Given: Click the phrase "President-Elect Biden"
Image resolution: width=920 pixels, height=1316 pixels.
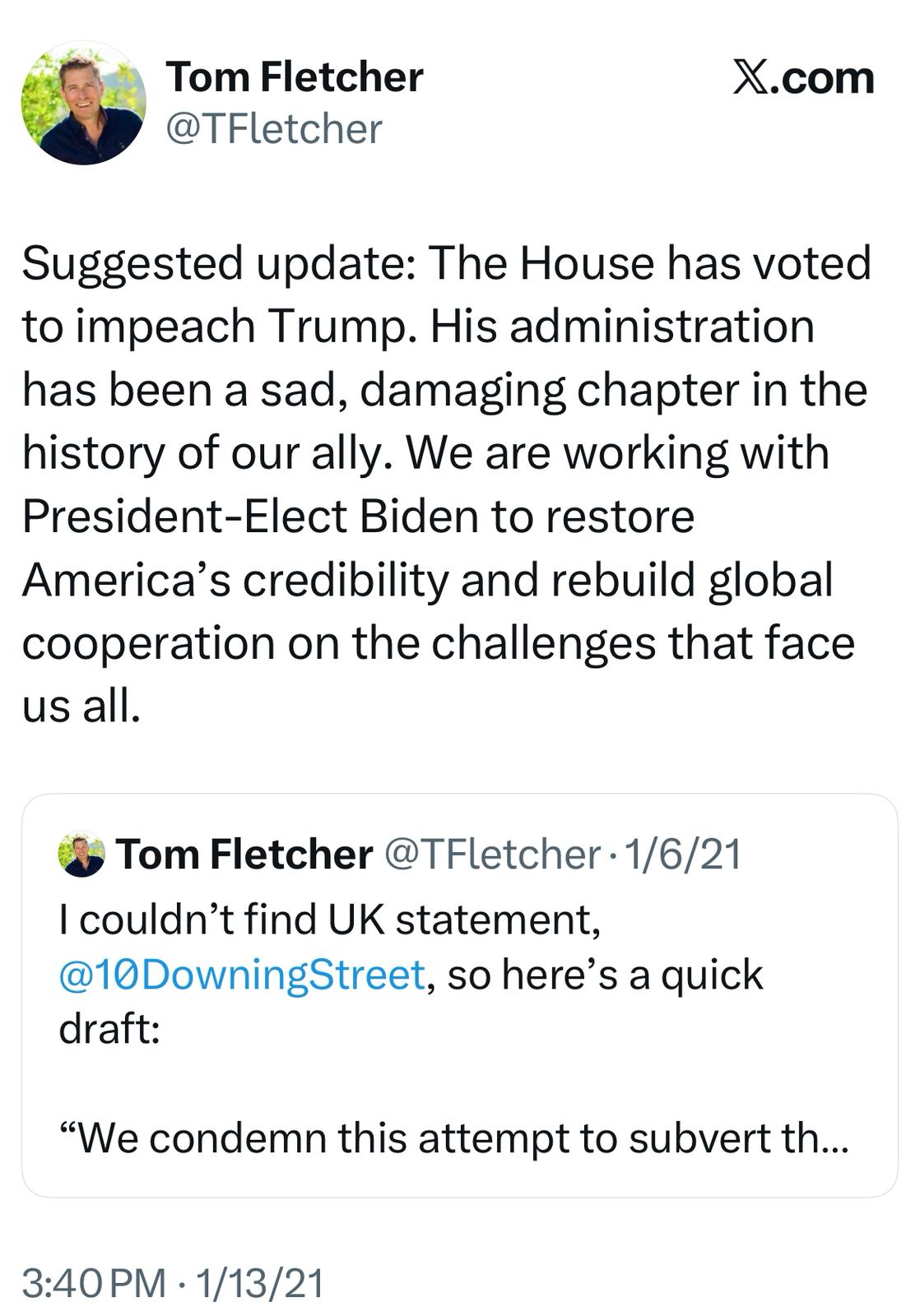Looking at the screenshot, I should (x=249, y=517).
